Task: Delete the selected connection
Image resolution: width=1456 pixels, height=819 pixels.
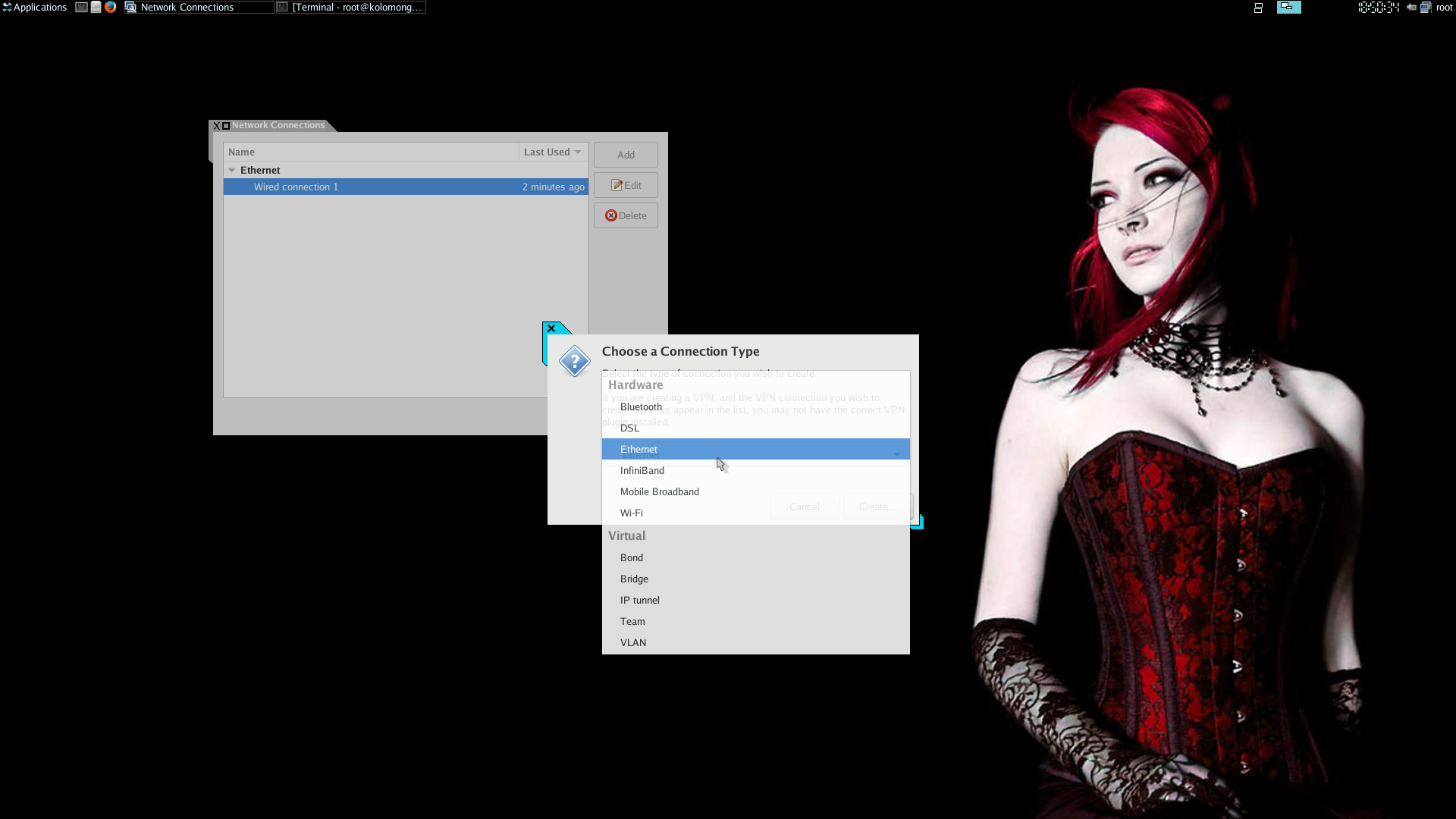Action: [626, 215]
